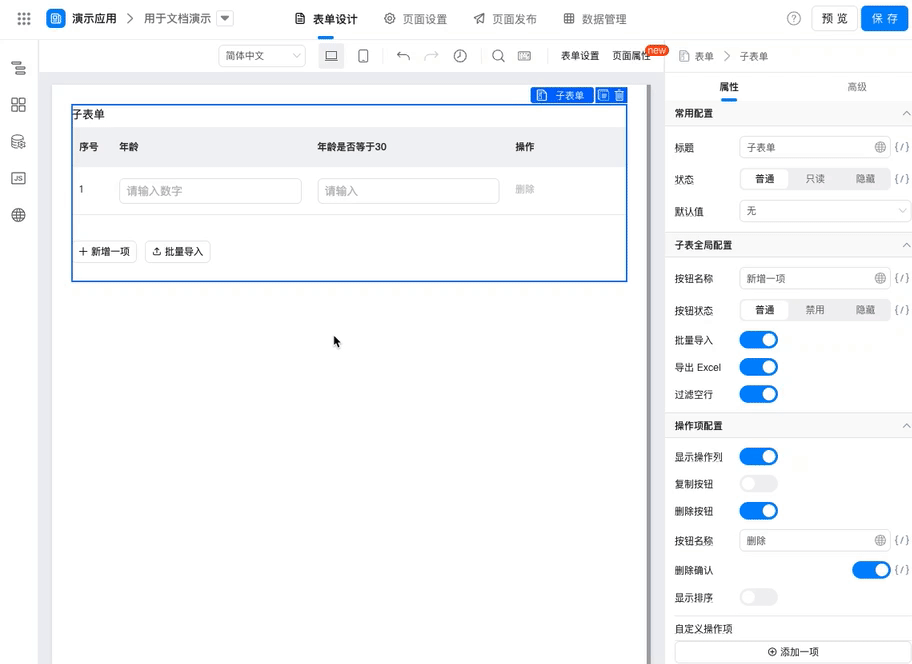Screen dimensions: 912x664
Task: Click the 保存 button
Action: coord(884,19)
